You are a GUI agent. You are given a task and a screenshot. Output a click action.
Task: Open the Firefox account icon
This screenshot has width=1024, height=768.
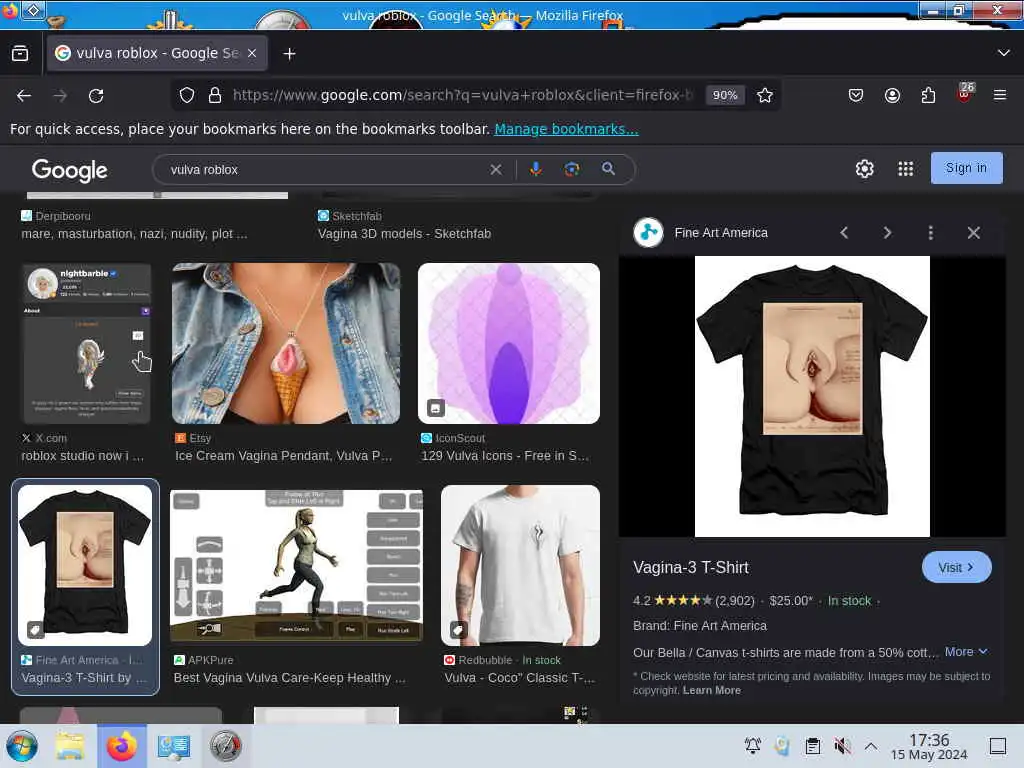tap(892, 95)
